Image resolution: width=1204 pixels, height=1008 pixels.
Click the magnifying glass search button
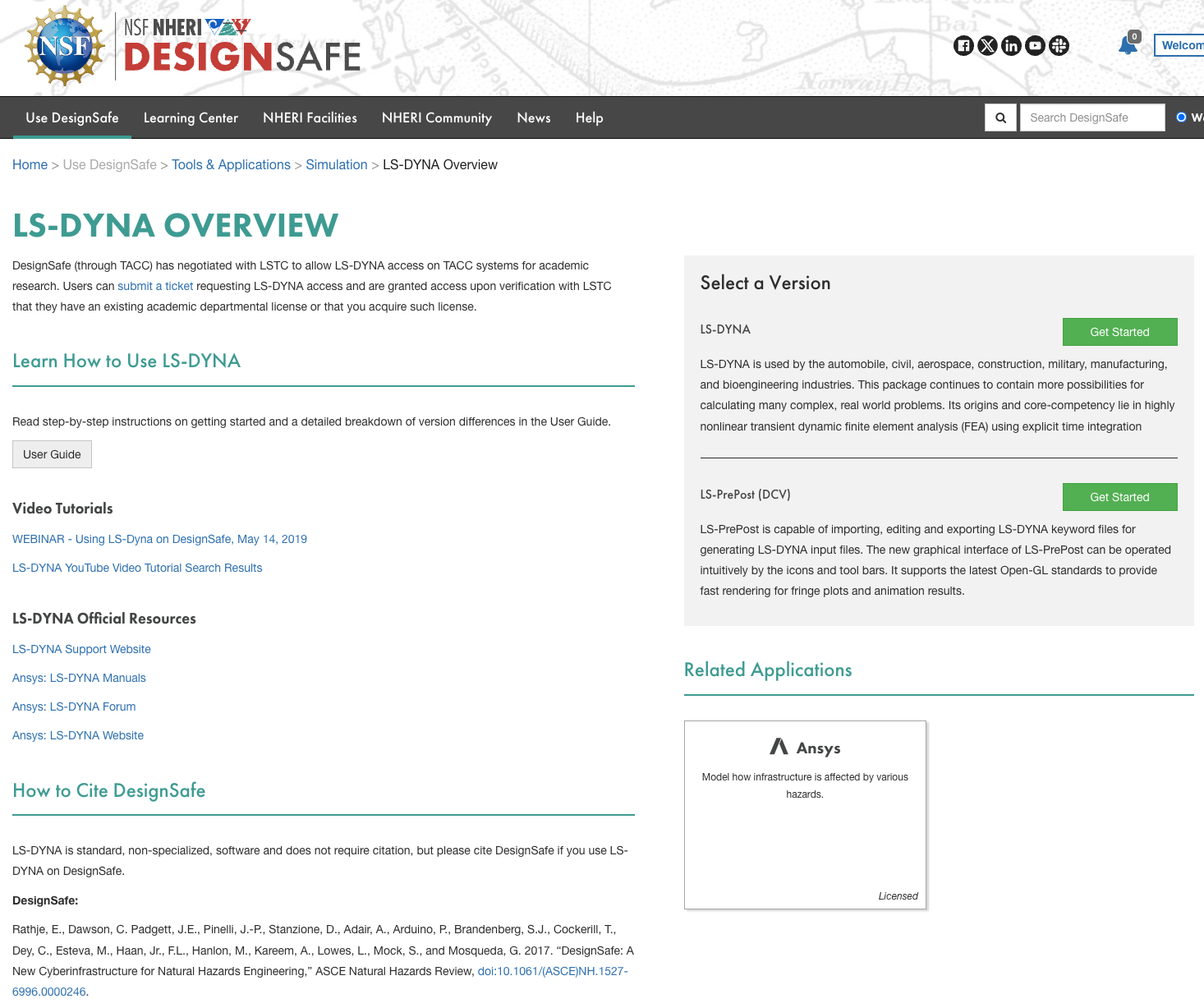pos(1000,117)
